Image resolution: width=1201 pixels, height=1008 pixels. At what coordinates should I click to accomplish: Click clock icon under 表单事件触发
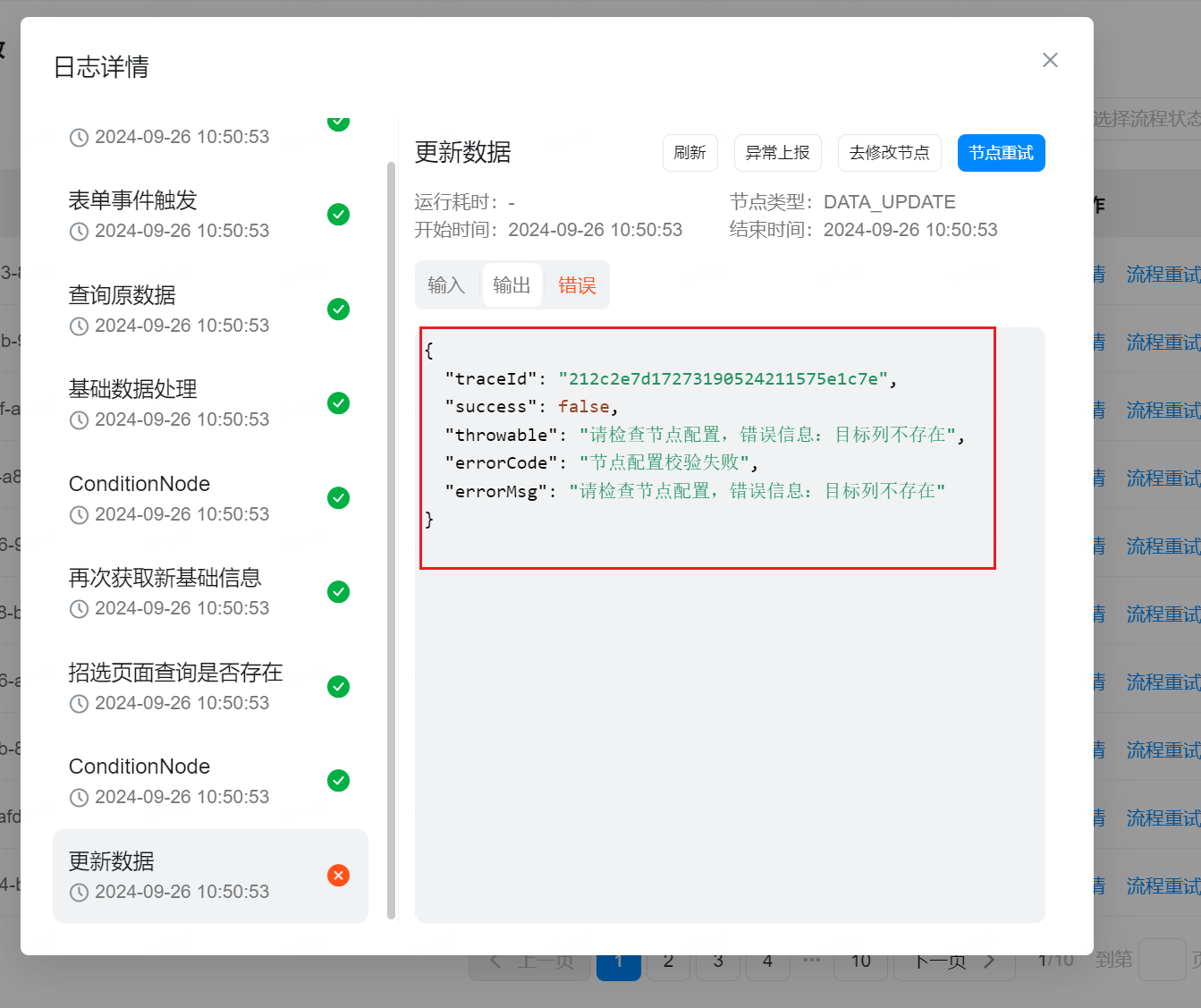pyautogui.click(x=79, y=232)
